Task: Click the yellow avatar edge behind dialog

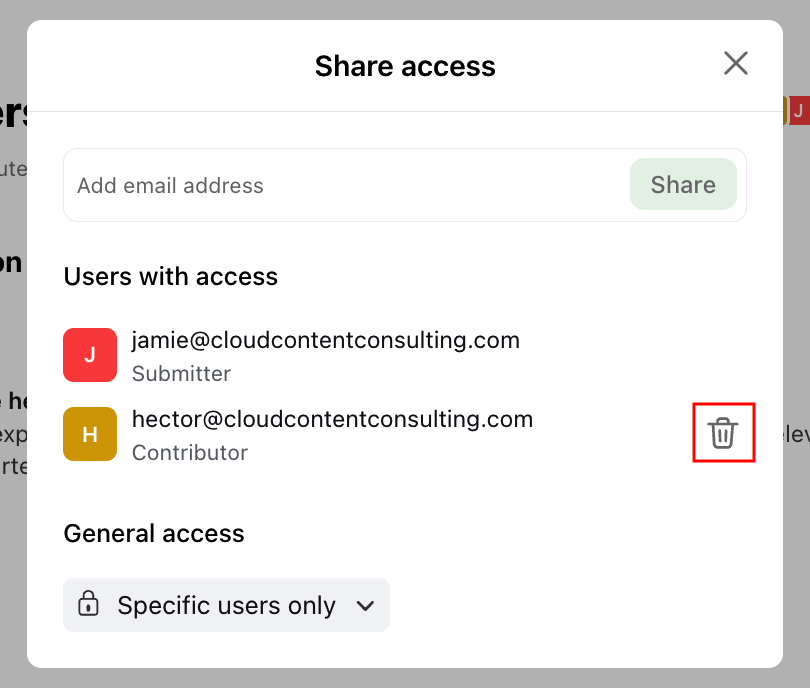Action: click(x=785, y=110)
